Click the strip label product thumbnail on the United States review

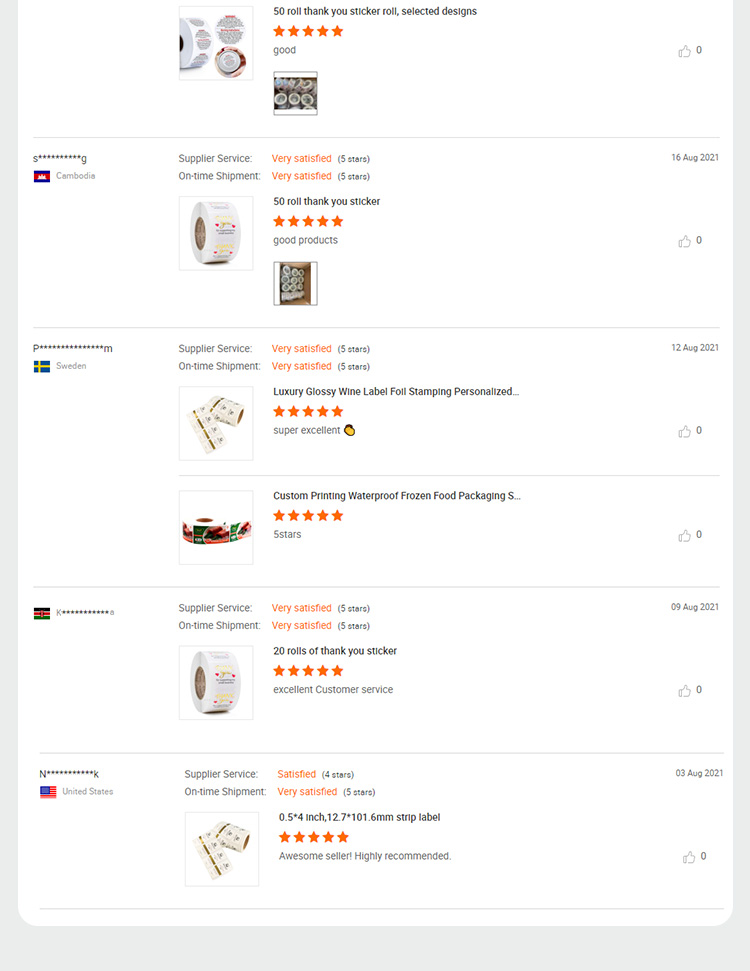click(x=221, y=849)
